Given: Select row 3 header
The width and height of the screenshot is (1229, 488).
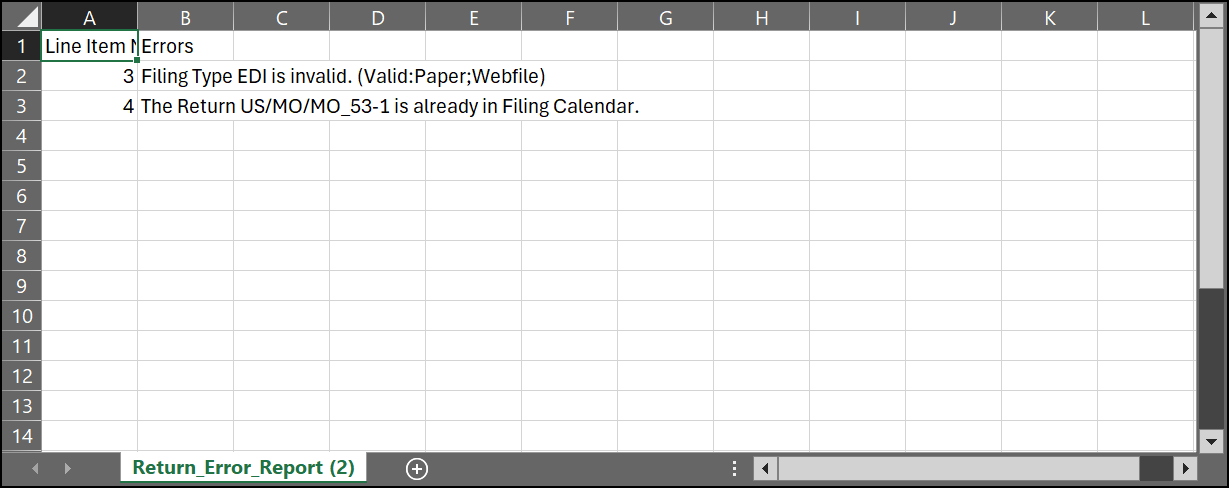Looking at the screenshot, I should tap(21, 106).
